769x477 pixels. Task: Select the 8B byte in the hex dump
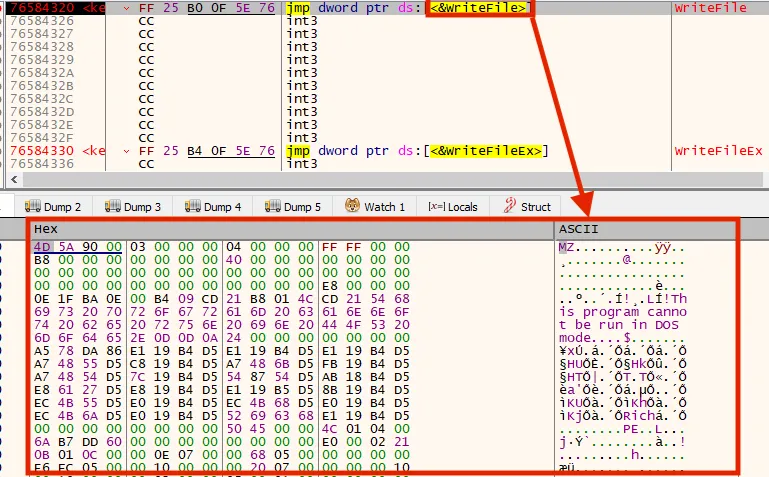(x=330, y=390)
